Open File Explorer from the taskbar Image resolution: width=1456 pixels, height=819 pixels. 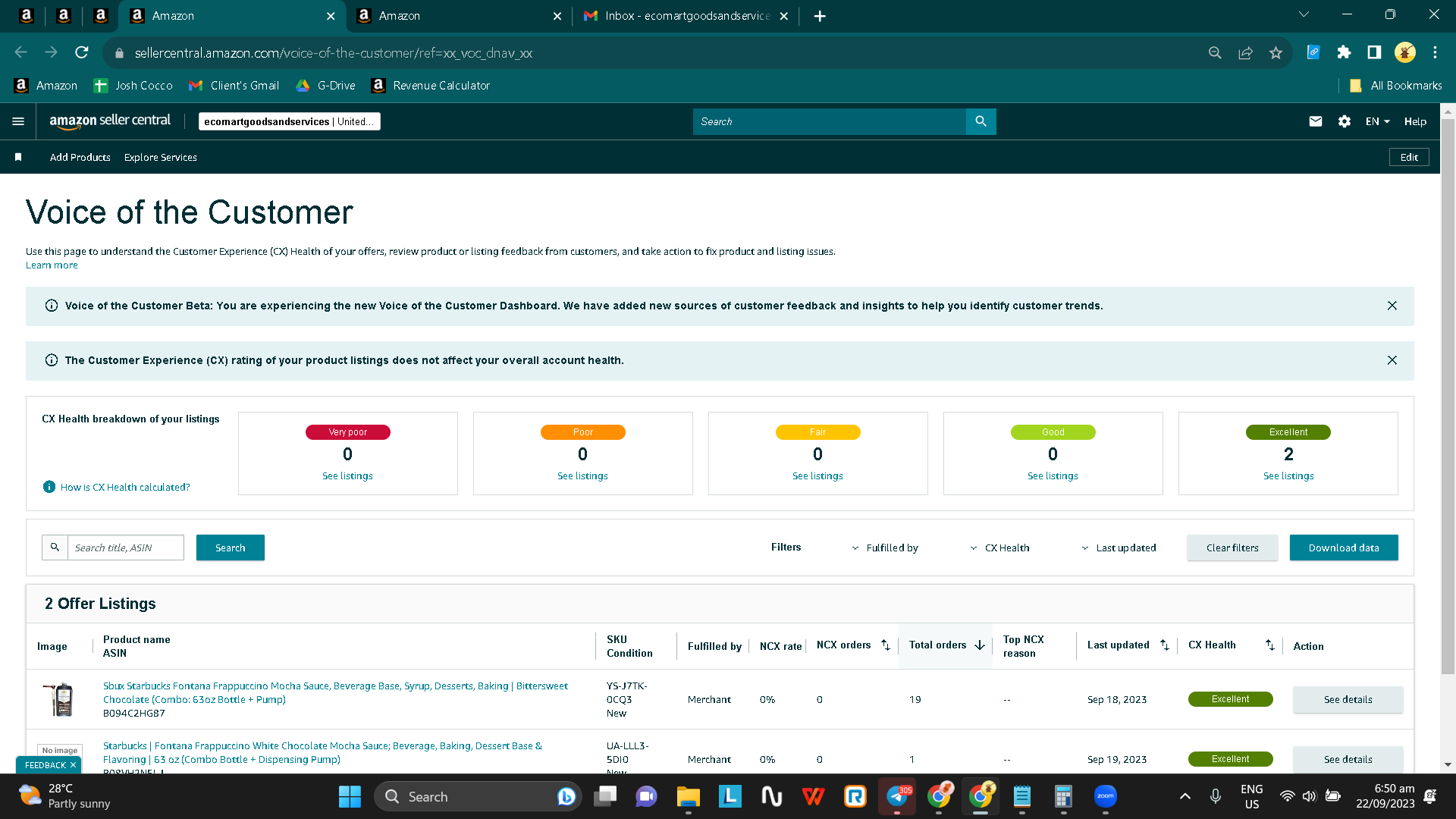click(x=688, y=796)
